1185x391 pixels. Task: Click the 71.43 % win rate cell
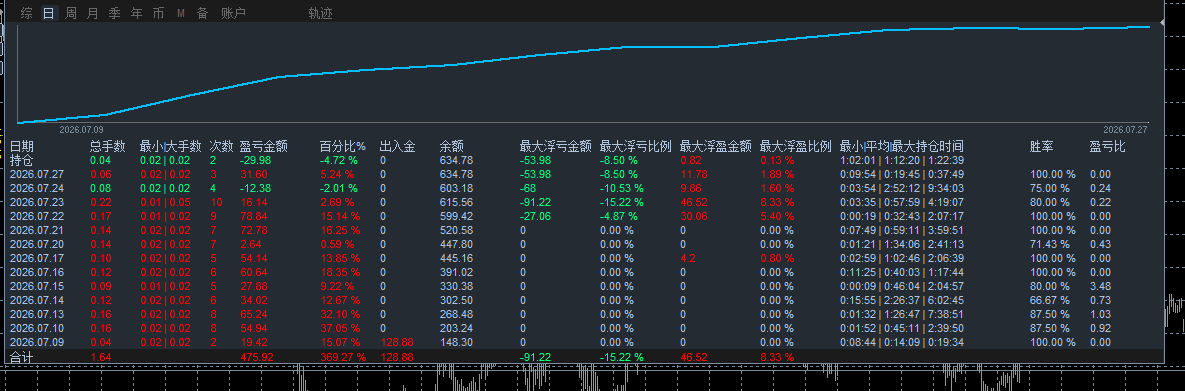pos(1051,244)
